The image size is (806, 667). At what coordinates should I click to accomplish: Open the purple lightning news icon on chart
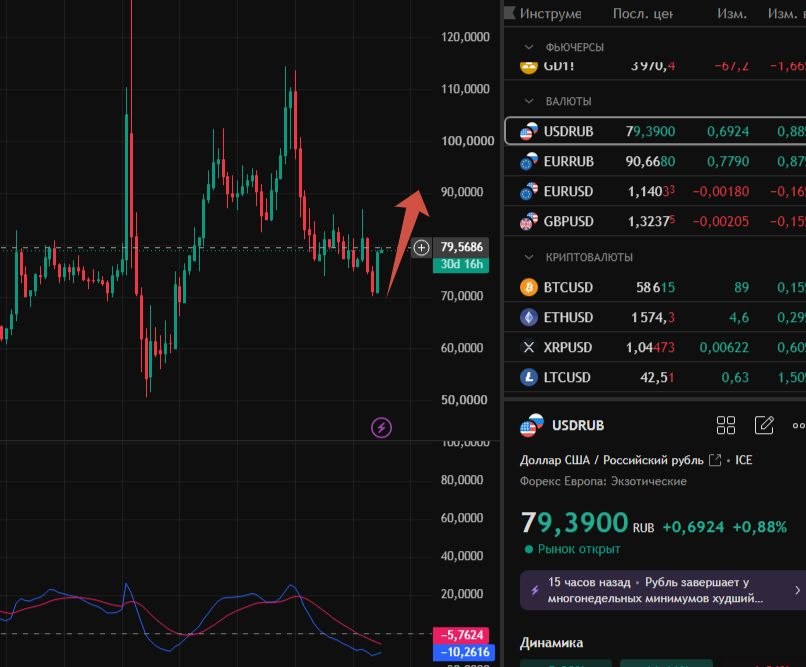[381, 428]
